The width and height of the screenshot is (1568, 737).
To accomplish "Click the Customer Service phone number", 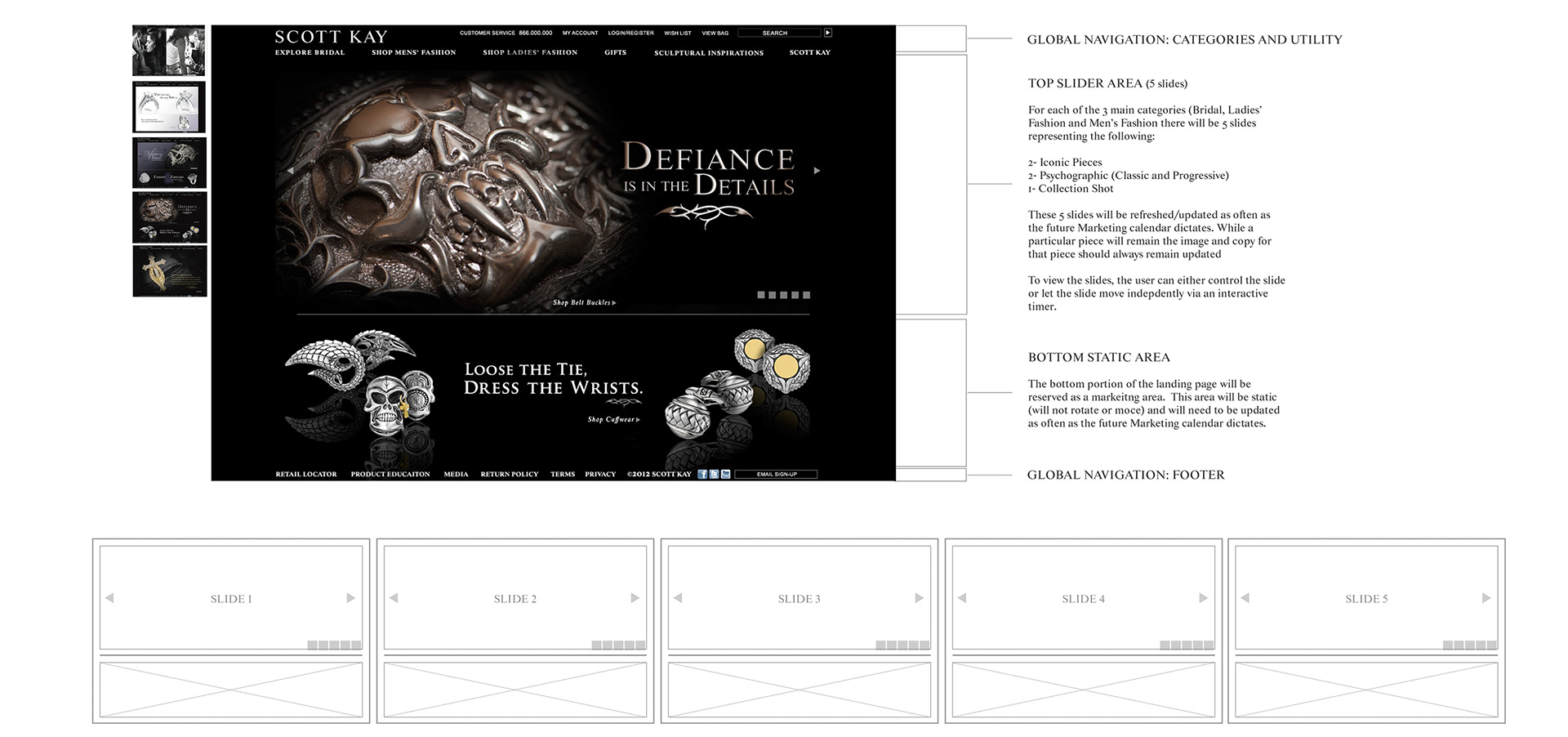I will click(535, 33).
